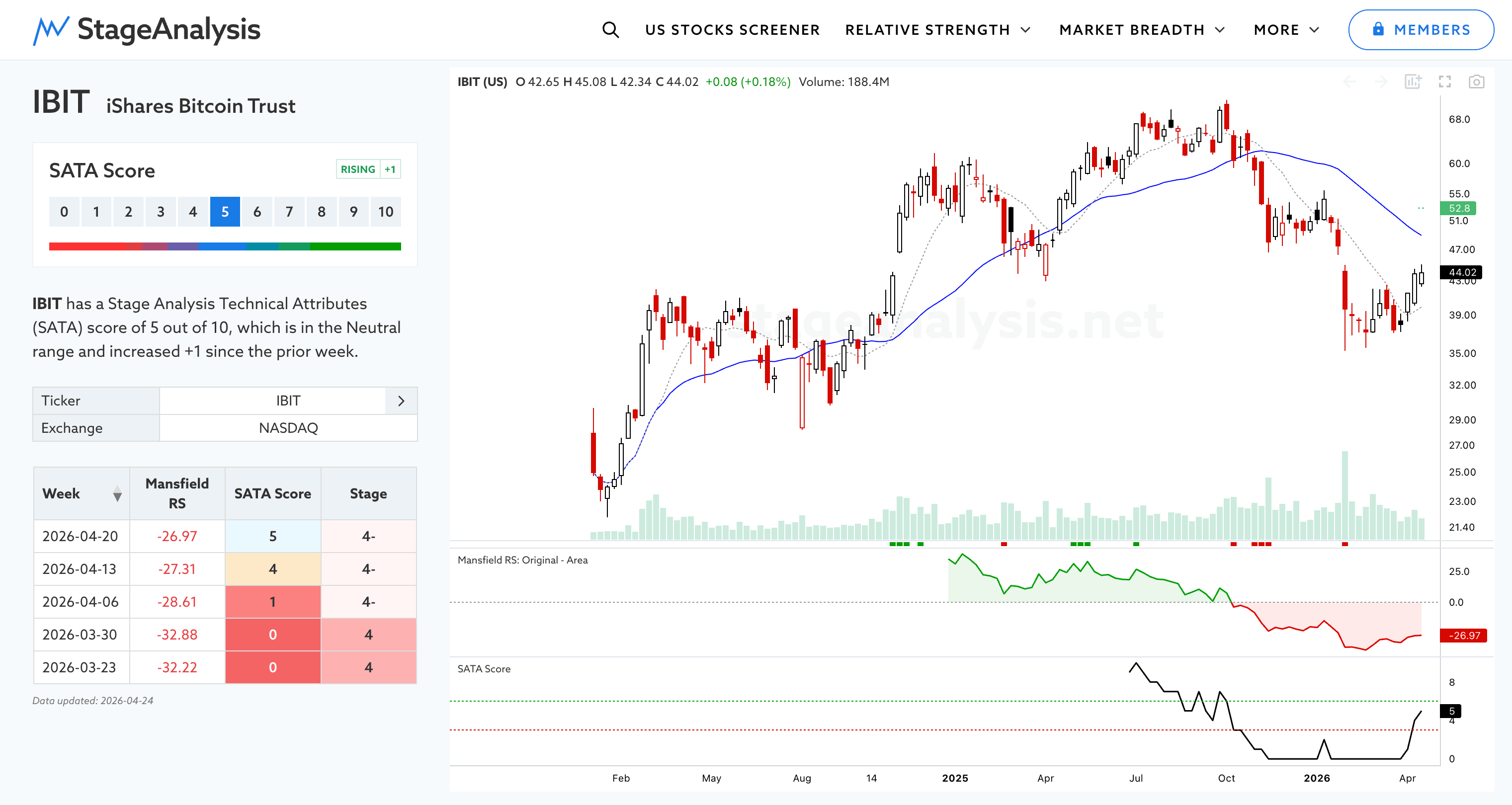Open the IBIT ticker row chevron
Image resolution: width=1512 pixels, height=805 pixels.
click(x=402, y=401)
